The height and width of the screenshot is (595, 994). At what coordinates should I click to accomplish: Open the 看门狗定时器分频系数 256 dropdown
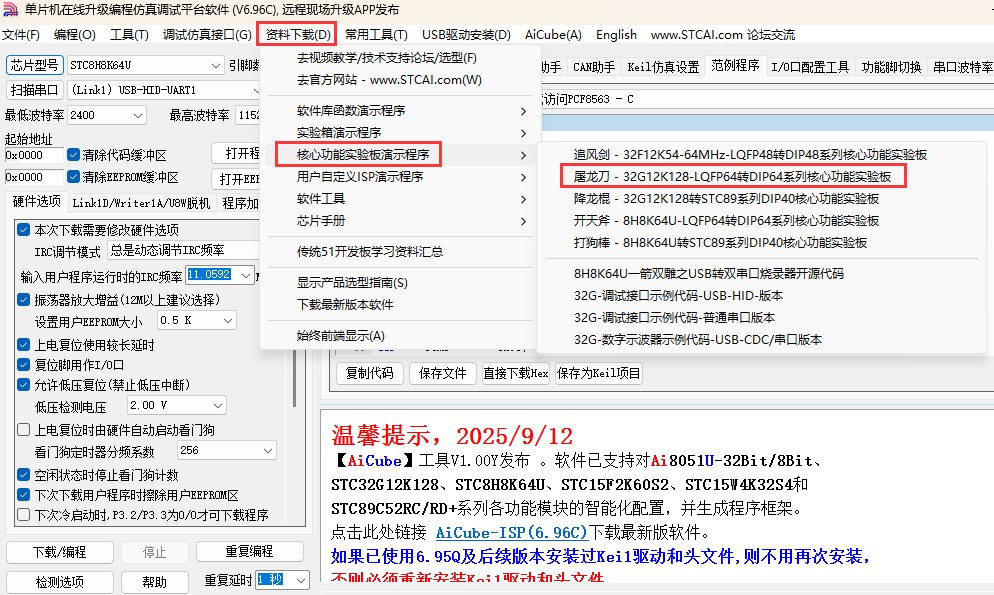click(226, 451)
